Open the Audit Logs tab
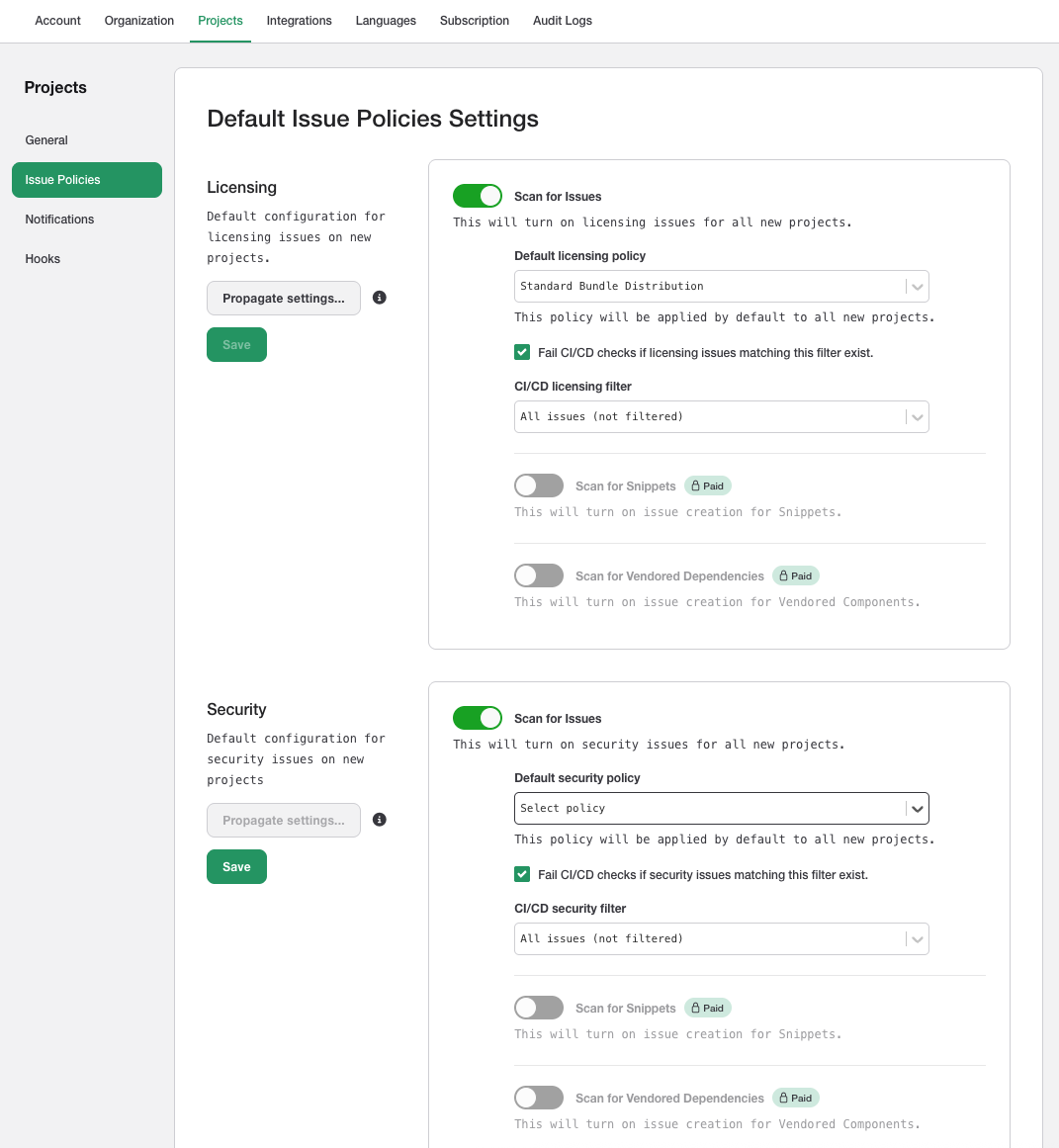1059x1148 pixels. pyautogui.click(x=563, y=21)
